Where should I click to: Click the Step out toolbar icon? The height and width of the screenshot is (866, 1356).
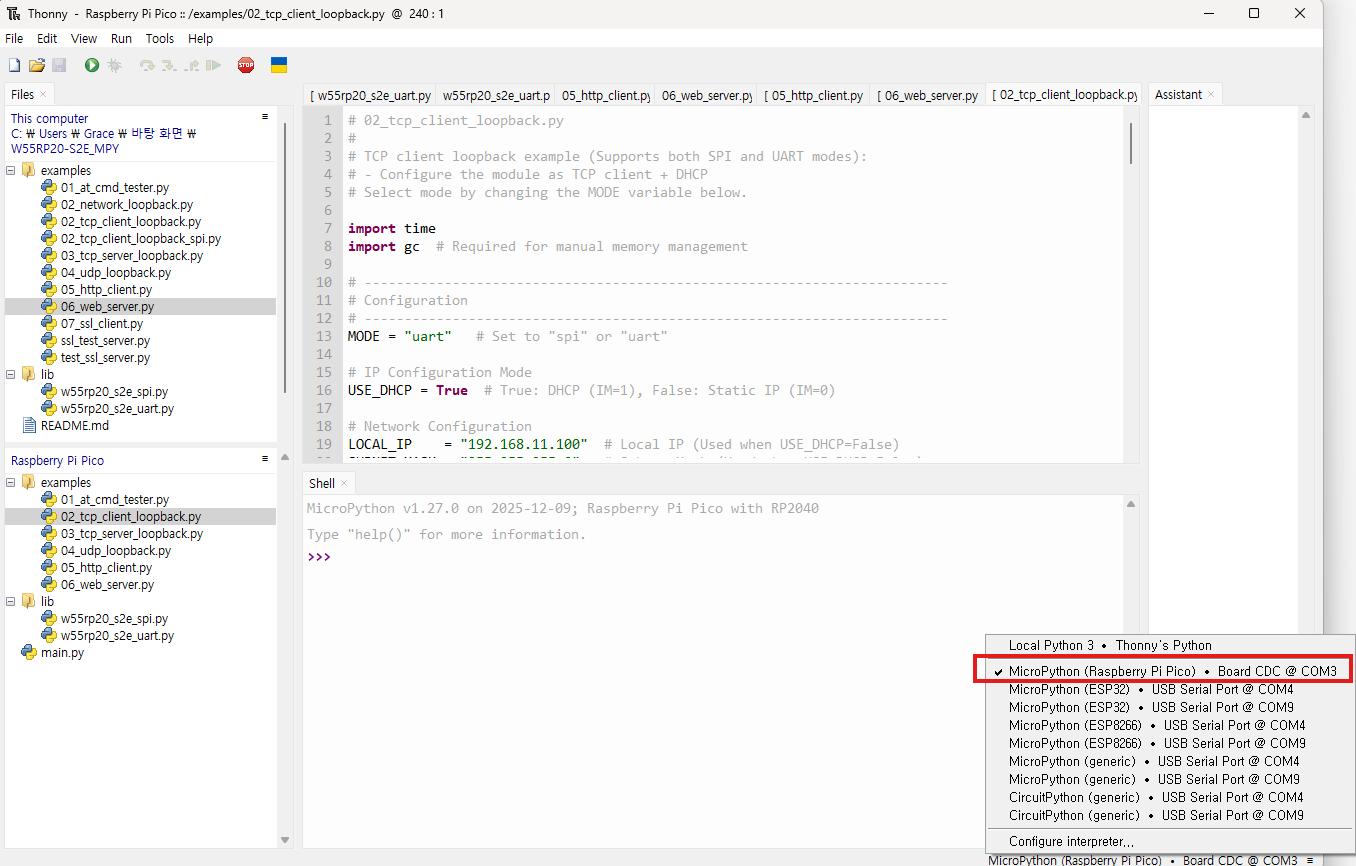[191, 65]
